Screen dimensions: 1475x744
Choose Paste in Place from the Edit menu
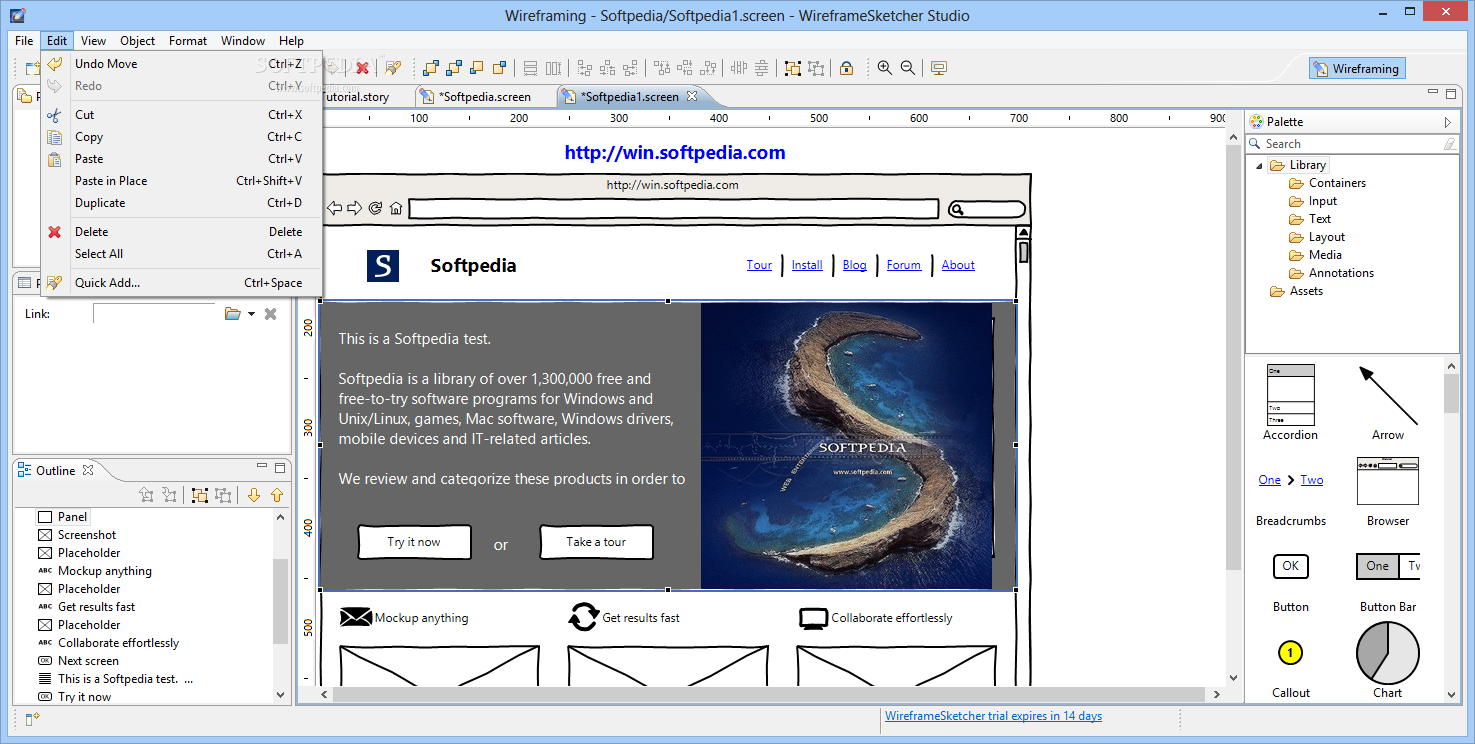click(x=181, y=181)
